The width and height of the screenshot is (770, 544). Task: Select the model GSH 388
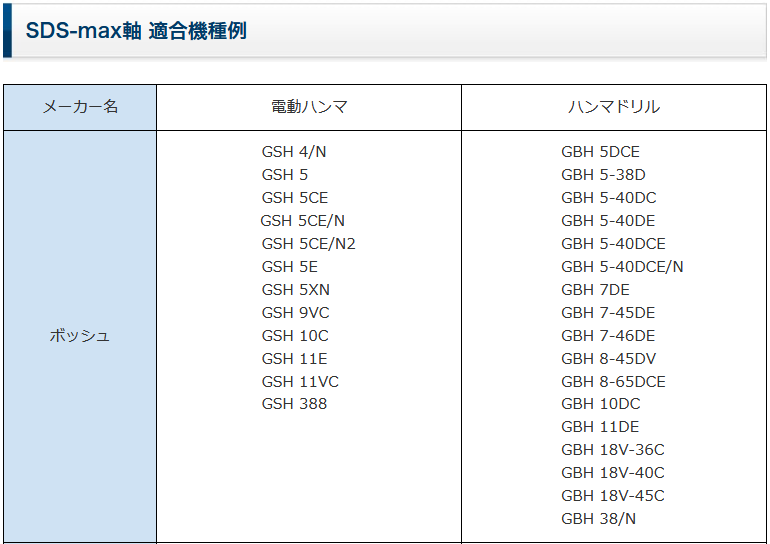coord(294,404)
